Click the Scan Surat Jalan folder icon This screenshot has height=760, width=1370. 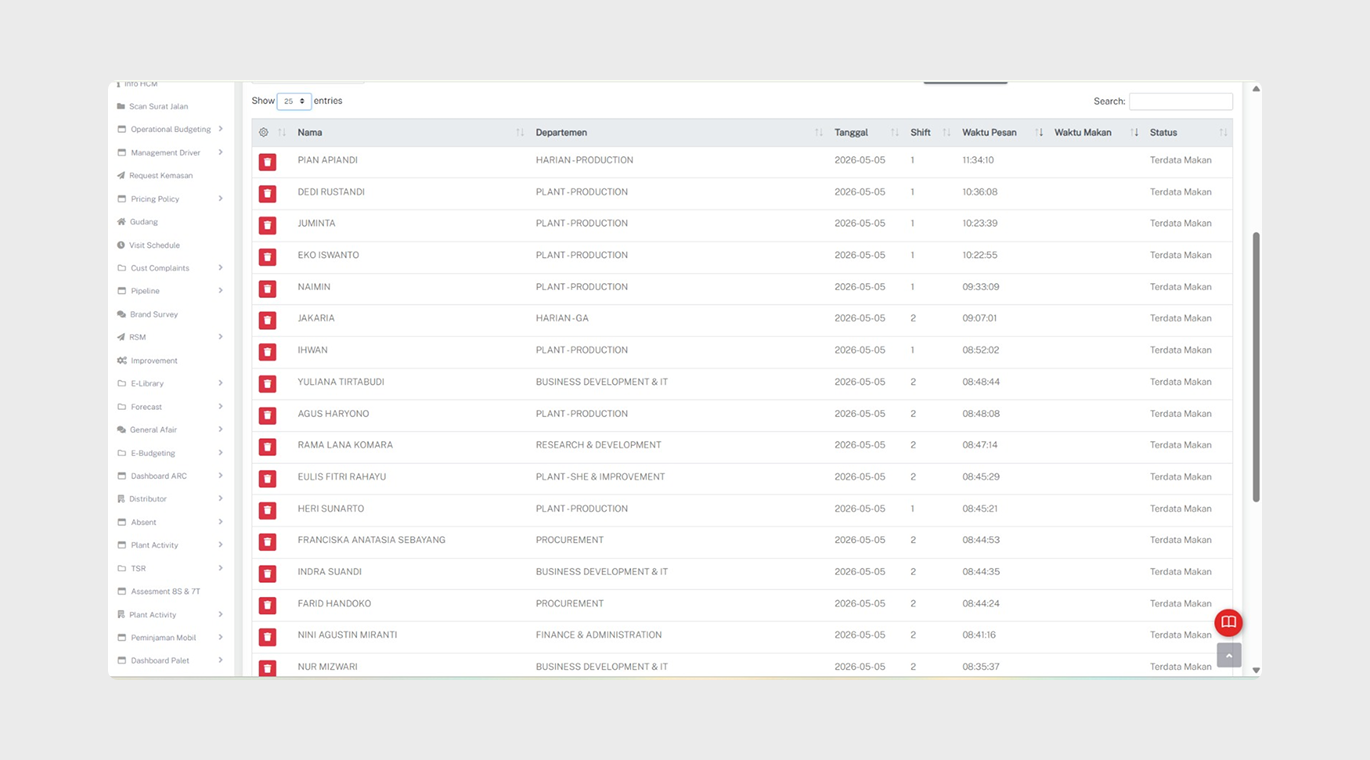(x=121, y=106)
